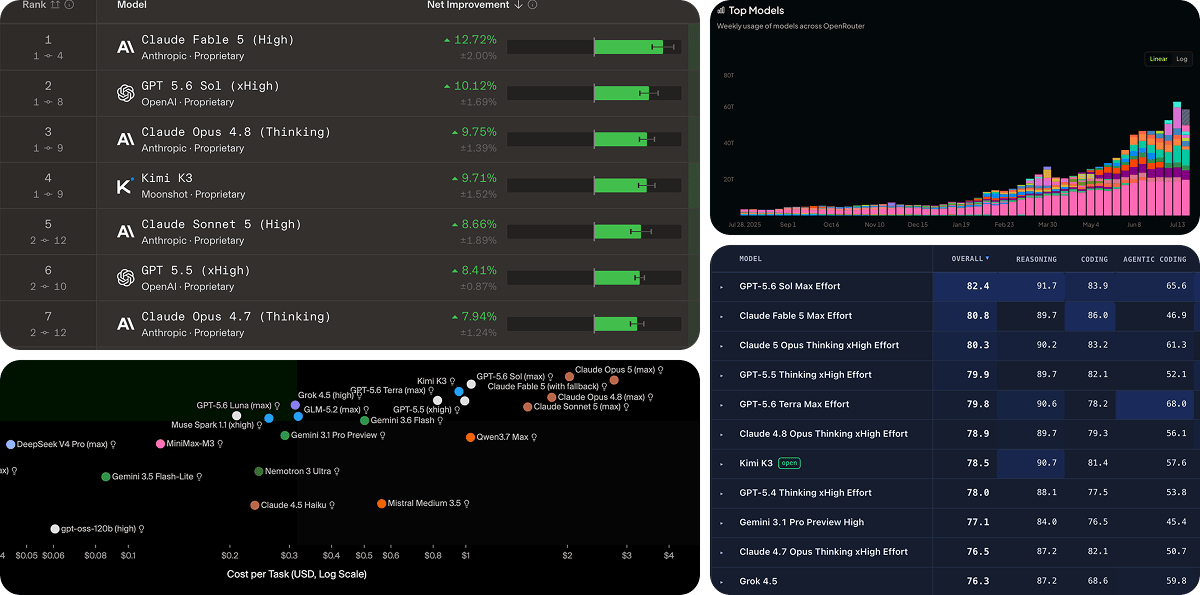Toggle the sort arrow beside Net Improvement
The width and height of the screenshot is (1200, 595).
pos(518,5)
